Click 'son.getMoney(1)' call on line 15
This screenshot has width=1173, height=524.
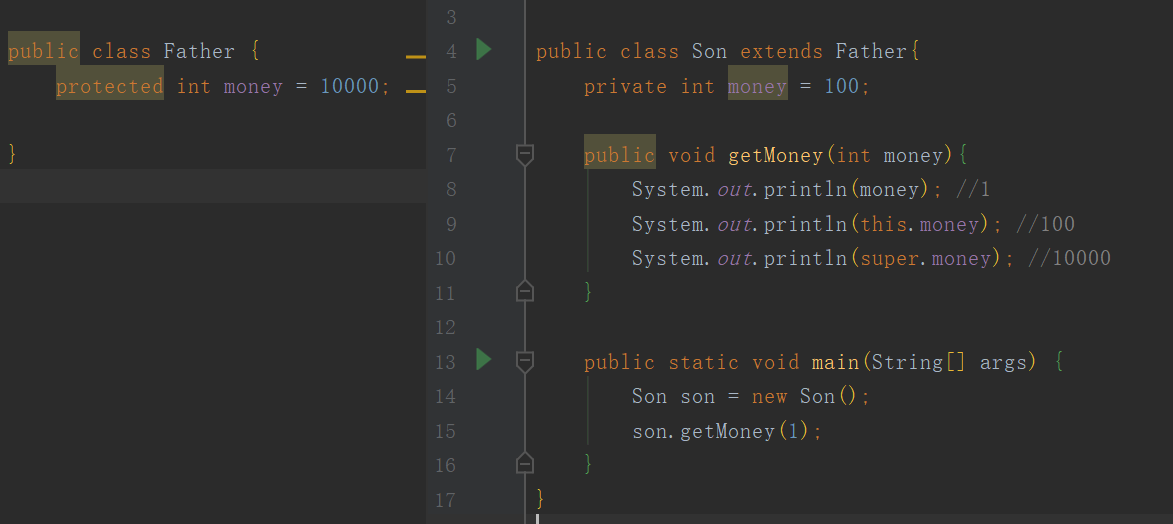721,430
